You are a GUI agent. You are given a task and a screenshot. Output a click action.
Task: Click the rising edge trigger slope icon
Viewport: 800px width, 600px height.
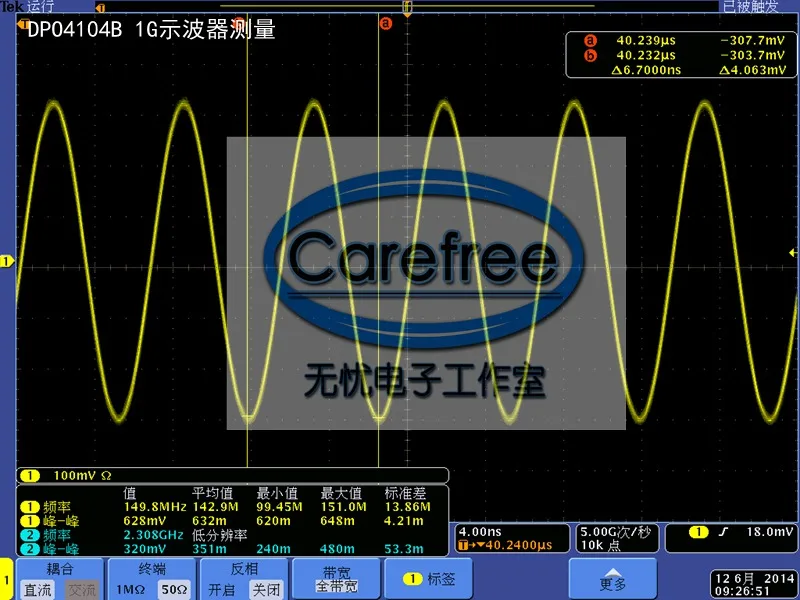pos(723,532)
